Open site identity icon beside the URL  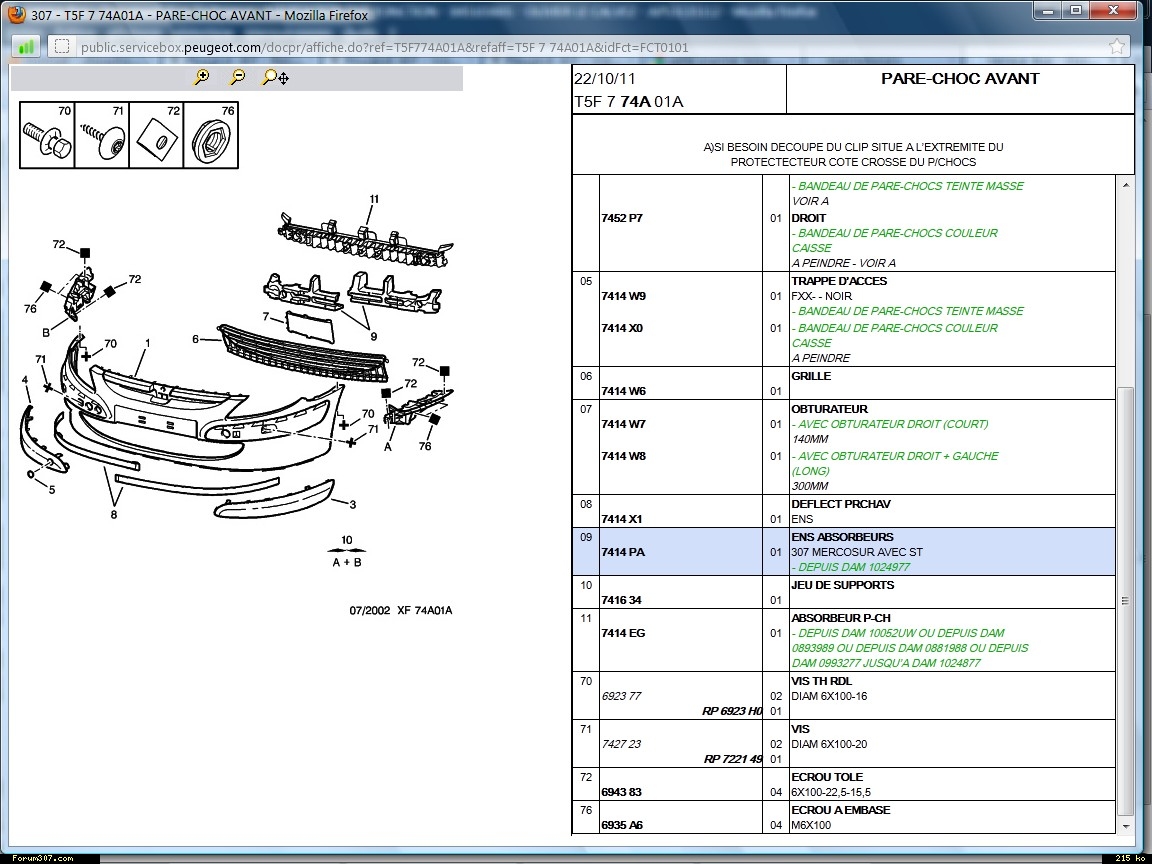point(62,47)
